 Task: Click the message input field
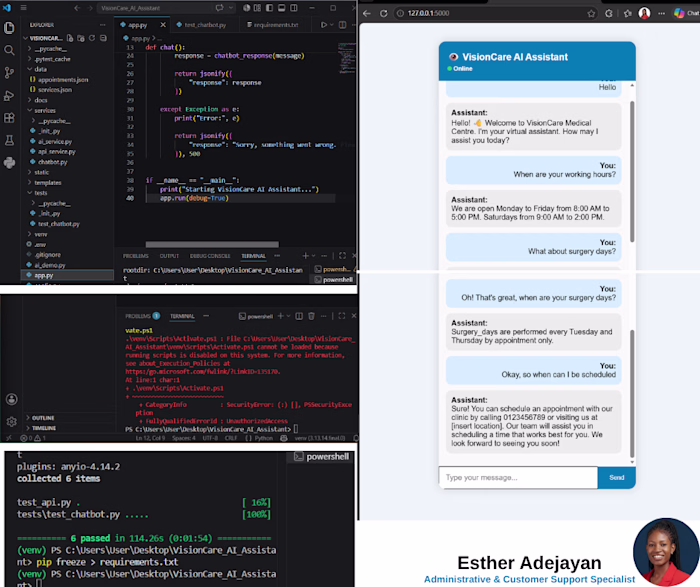click(518, 478)
